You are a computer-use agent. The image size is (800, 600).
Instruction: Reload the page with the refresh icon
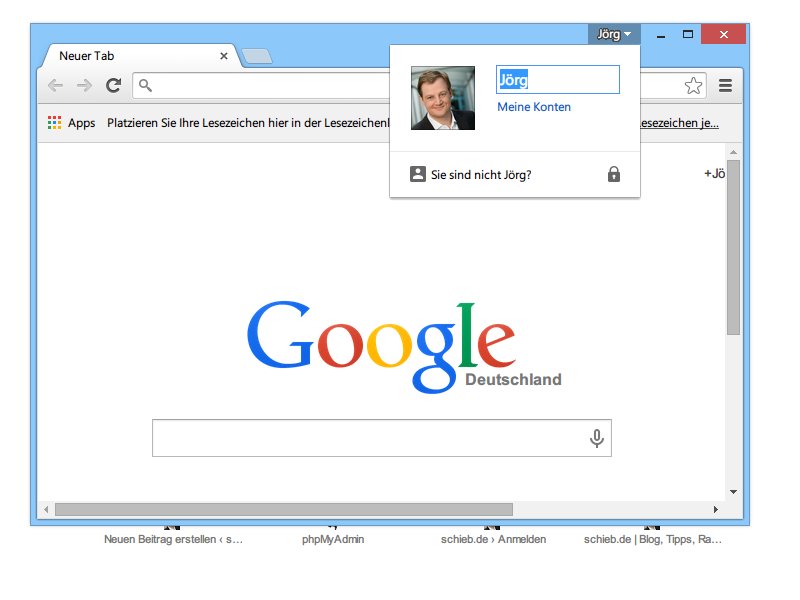coord(113,85)
